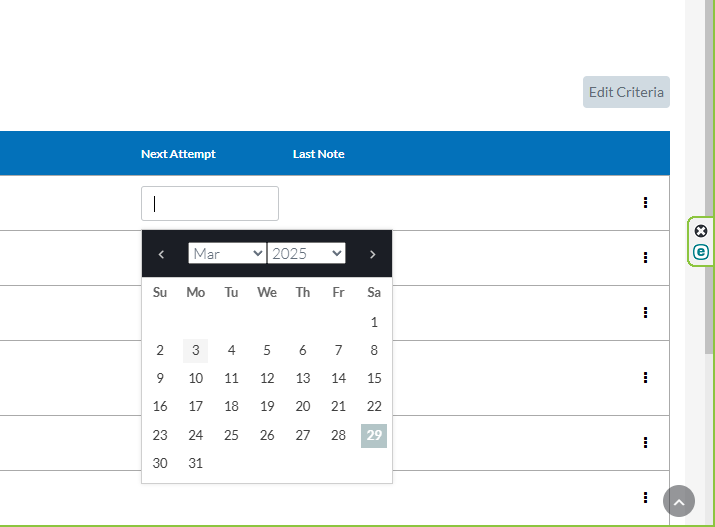Select March 3 in the calendar
Image resolution: width=715 pixels, height=527 pixels.
coord(196,350)
